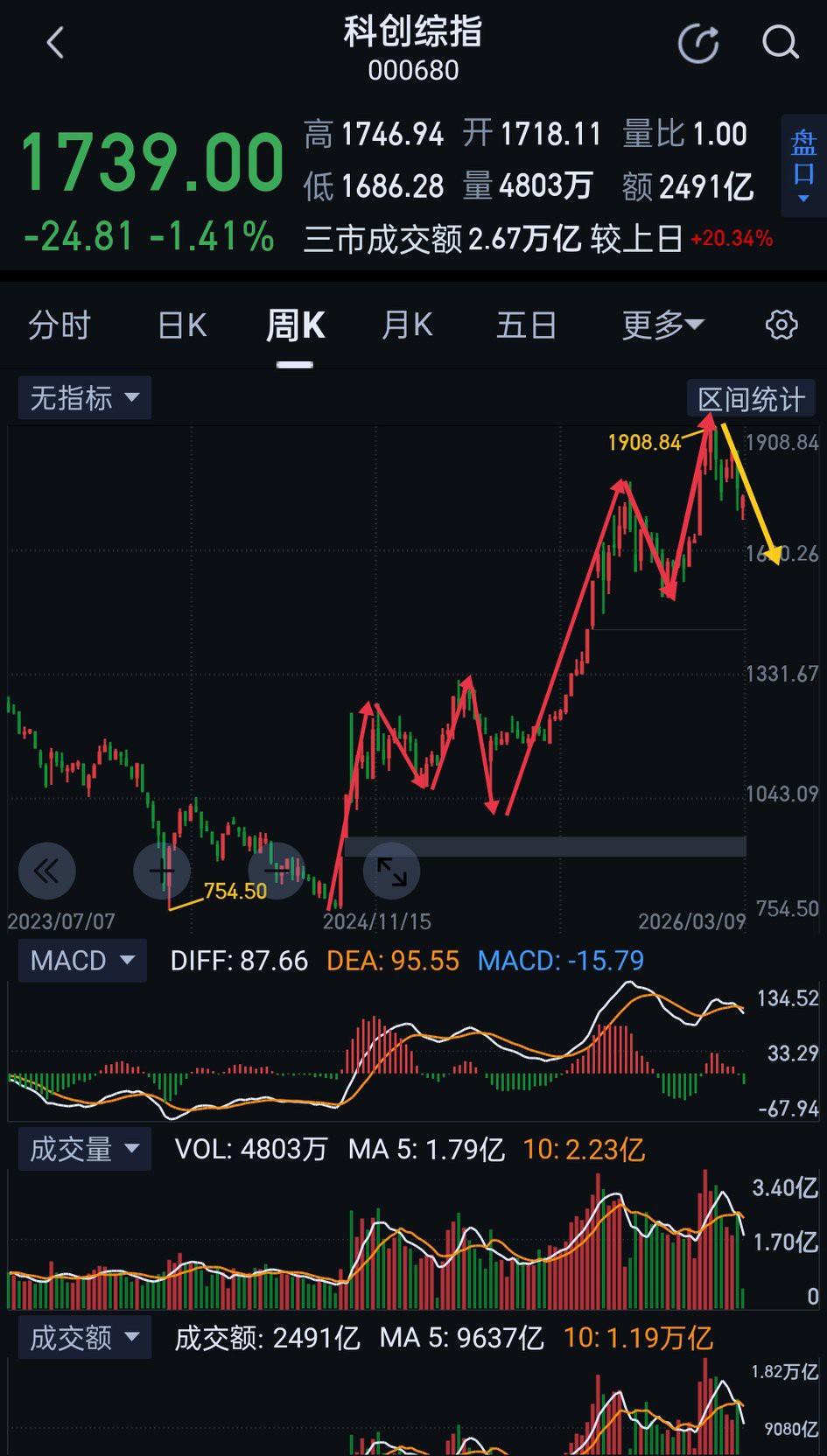827x1456 pixels.
Task: Open chart settings gear icon
Action: point(781,325)
